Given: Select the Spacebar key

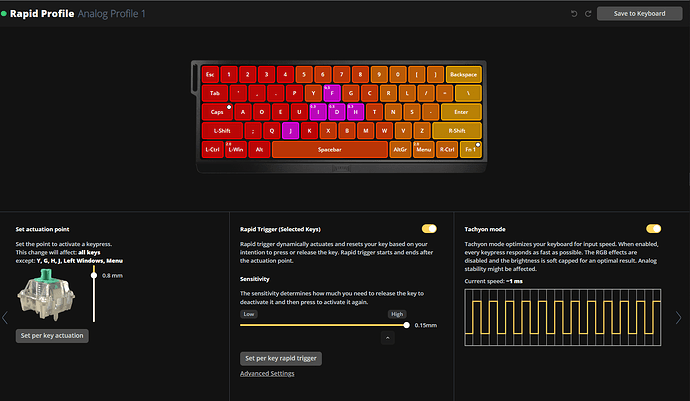Looking at the screenshot, I should pyautogui.click(x=329, y=149).
